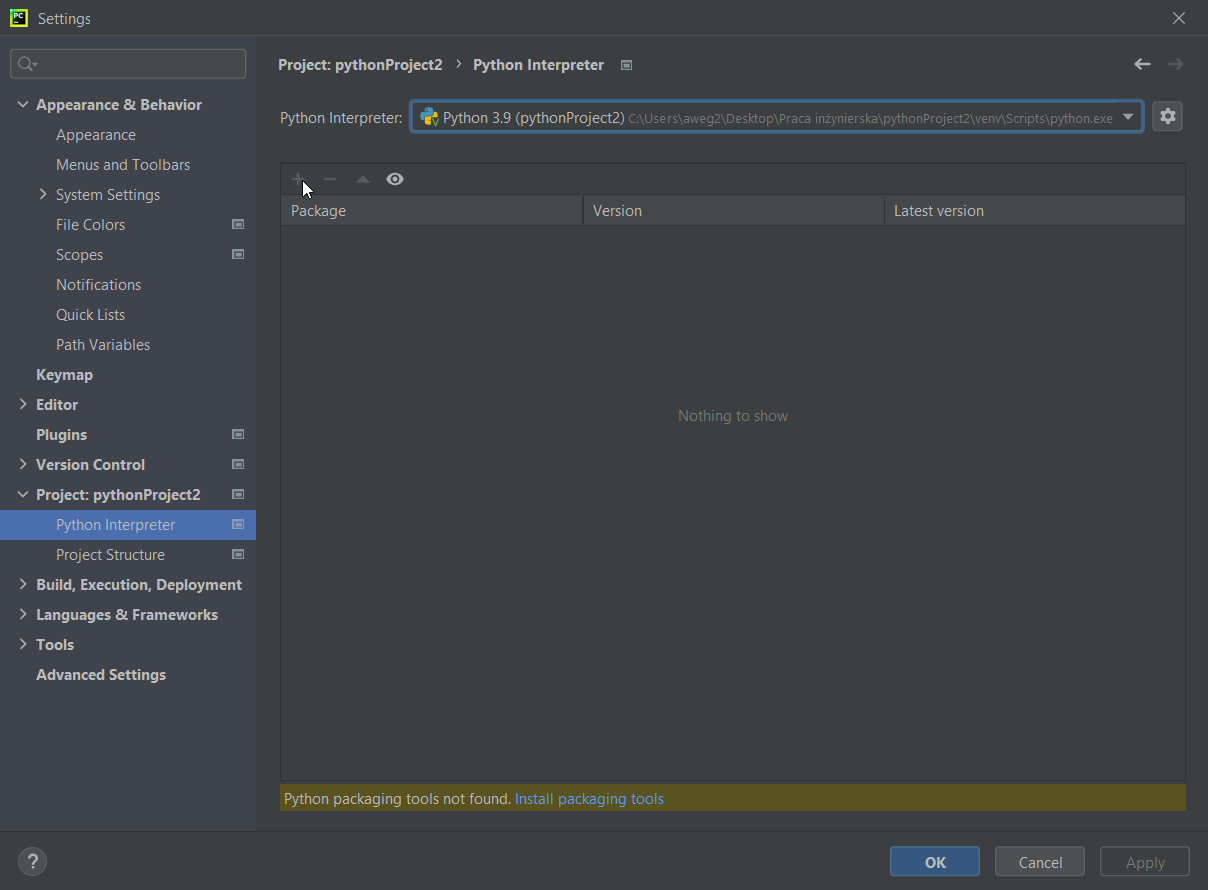The width and height of the screenshot is (1208, 890).
Task: Click the help question mark button
Action: (x=32, y=861)
